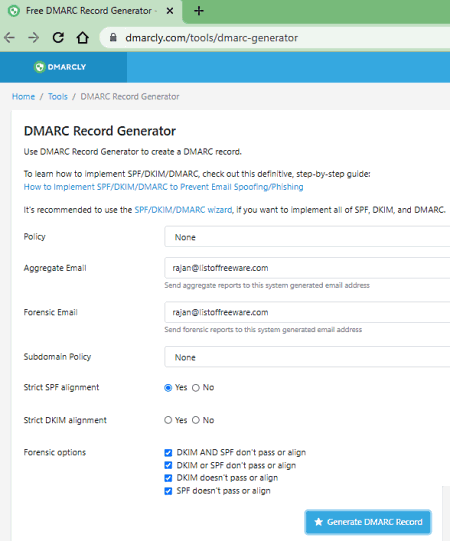The image size is (450, 541).
Task: Close the Free DMARC Record Generator tab
Action: pos(170,11)
